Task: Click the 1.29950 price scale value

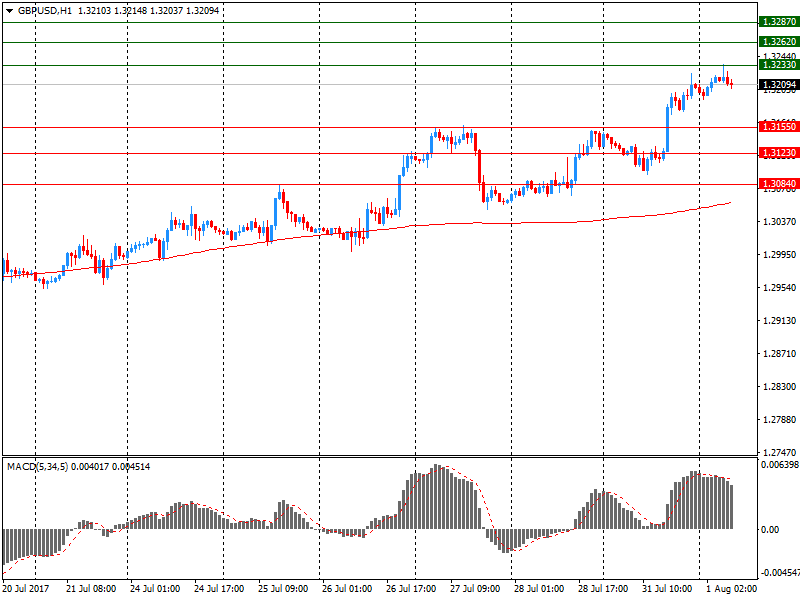Action: [779, 255]
